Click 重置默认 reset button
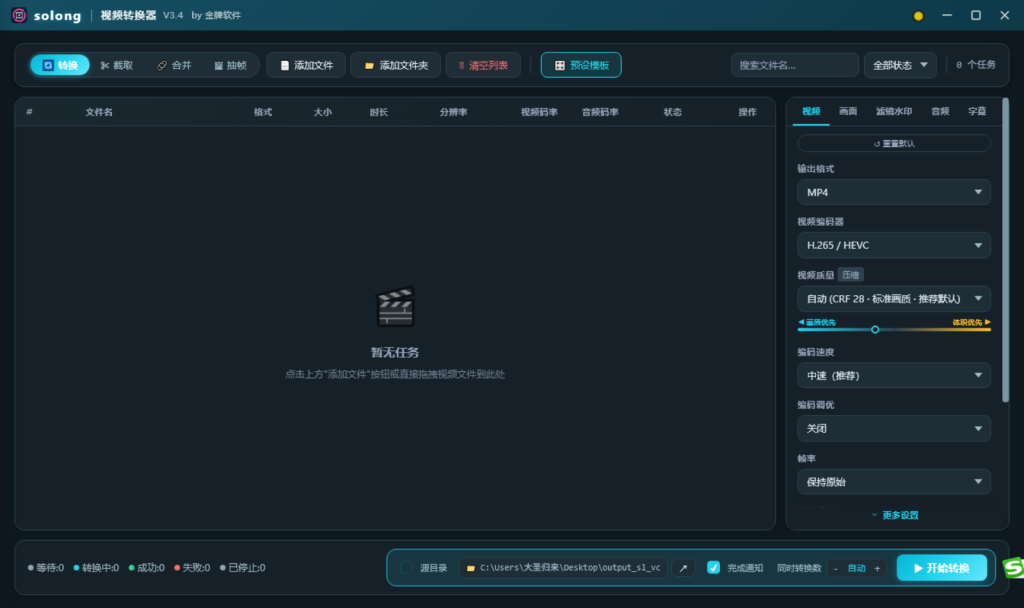Image resolution: width=1024 pixels, height=608 pixels. pyautogui.click(x=894, y=144)
